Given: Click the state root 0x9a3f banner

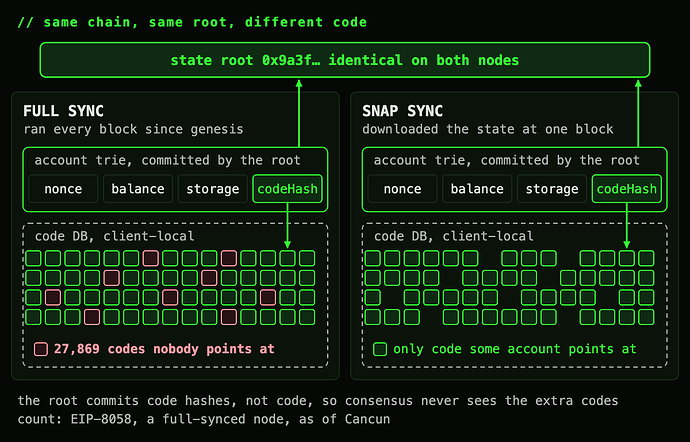Looking at the screenshot, I should pos(345,60).
